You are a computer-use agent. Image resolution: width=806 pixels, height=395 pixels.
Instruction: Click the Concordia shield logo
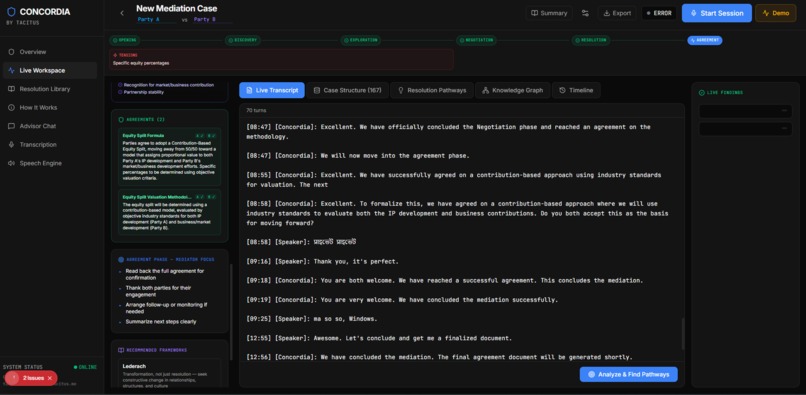[11, 11]
